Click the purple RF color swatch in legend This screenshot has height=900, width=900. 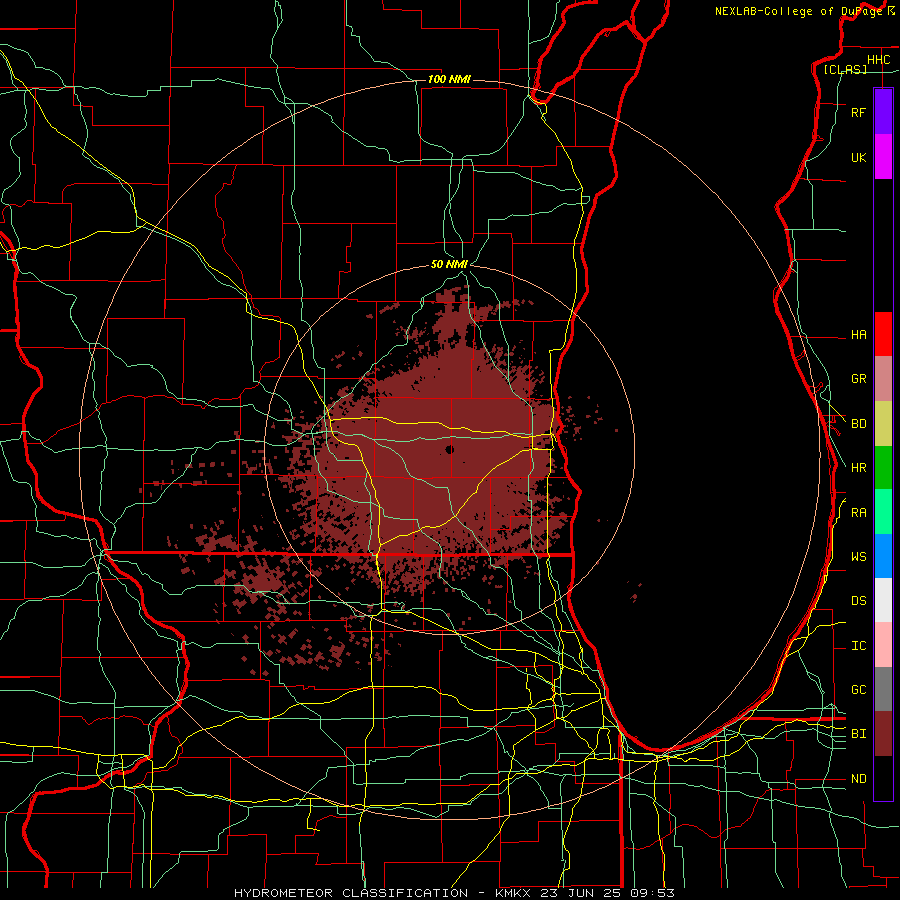point(883,112)
